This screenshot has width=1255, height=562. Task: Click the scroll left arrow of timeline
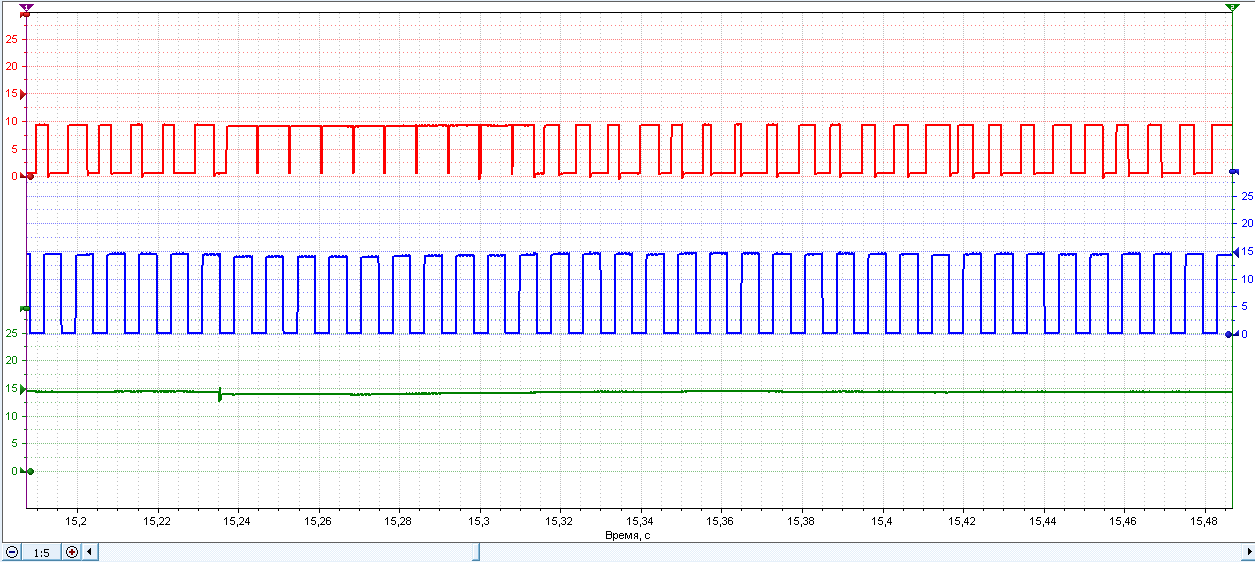pos(90,552)
